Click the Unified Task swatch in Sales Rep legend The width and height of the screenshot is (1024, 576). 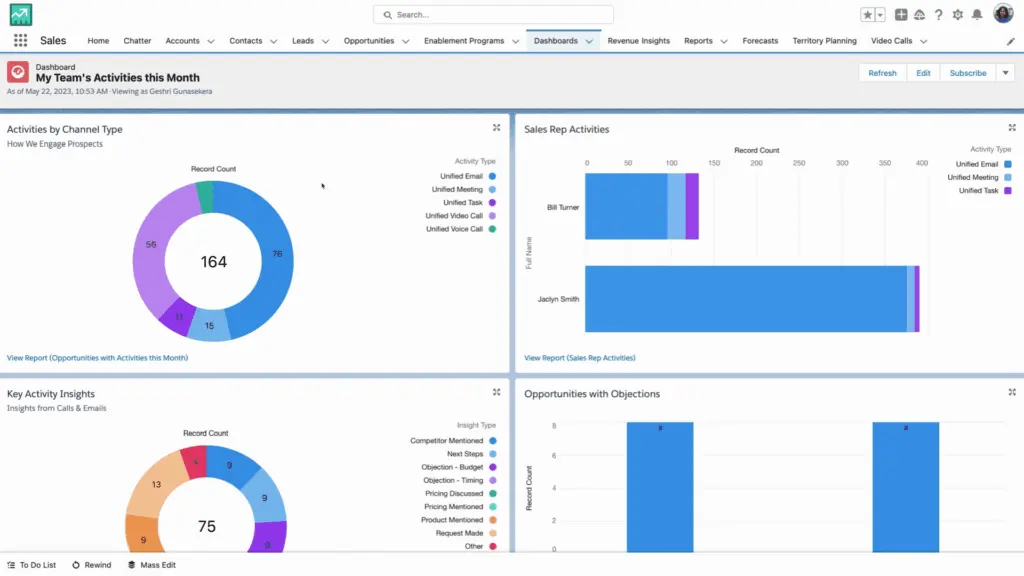tap(1008, 191)
